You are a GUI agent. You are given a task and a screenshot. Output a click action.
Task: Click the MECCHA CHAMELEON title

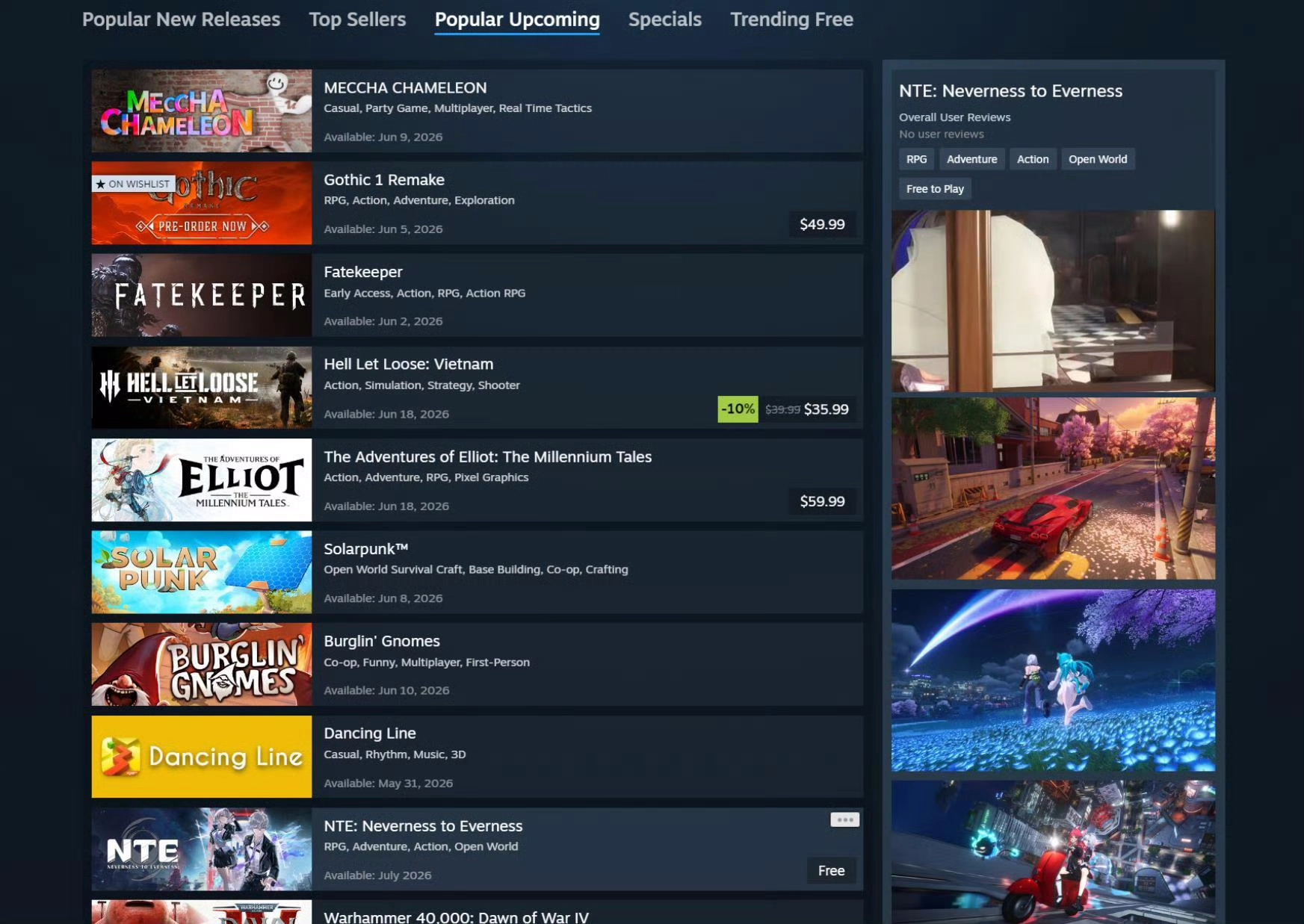click(405, 87)
